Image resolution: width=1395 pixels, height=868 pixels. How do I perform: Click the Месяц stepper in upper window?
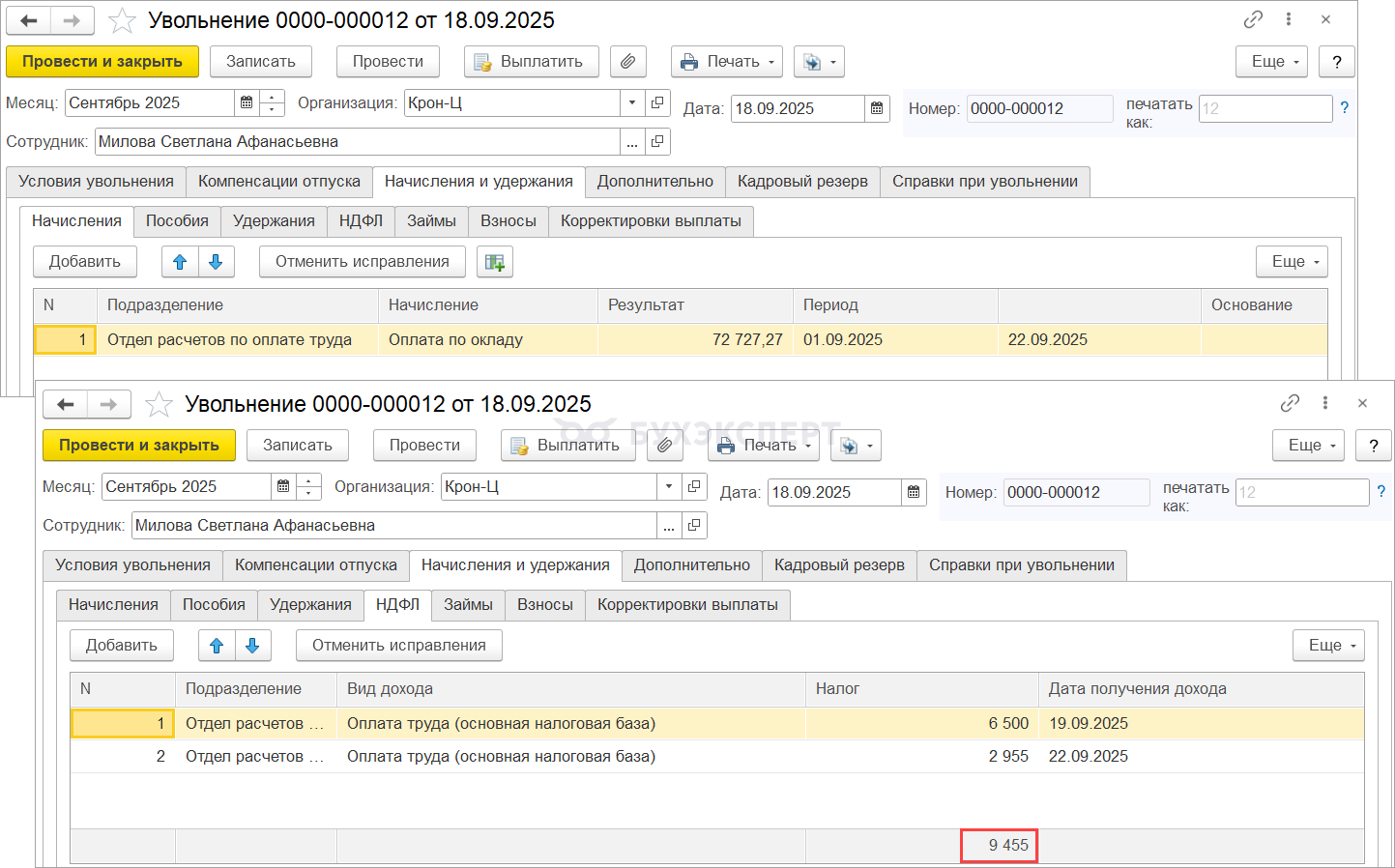pyautogui.click(x=273, y=102)
